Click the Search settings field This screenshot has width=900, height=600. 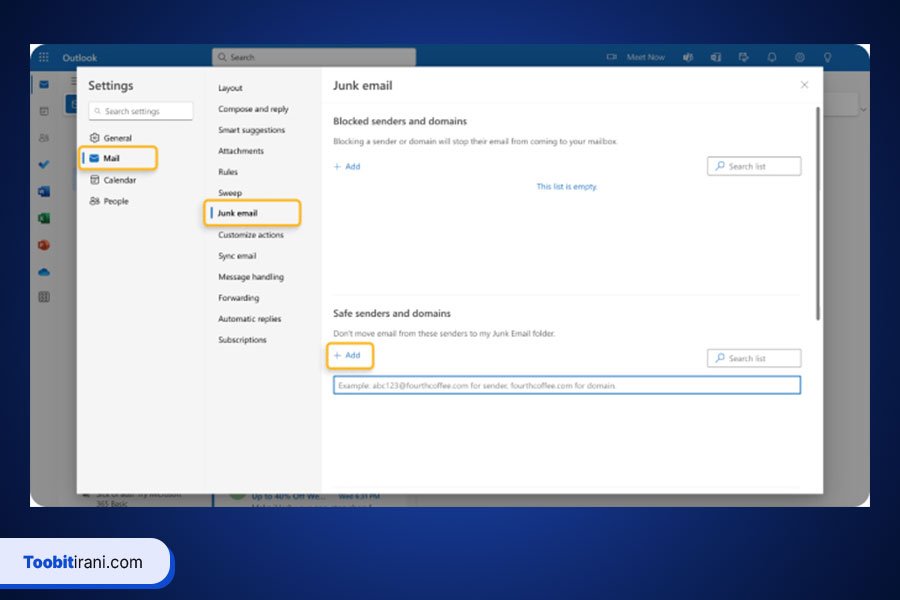pyautogui.click(x=140, y=111)
